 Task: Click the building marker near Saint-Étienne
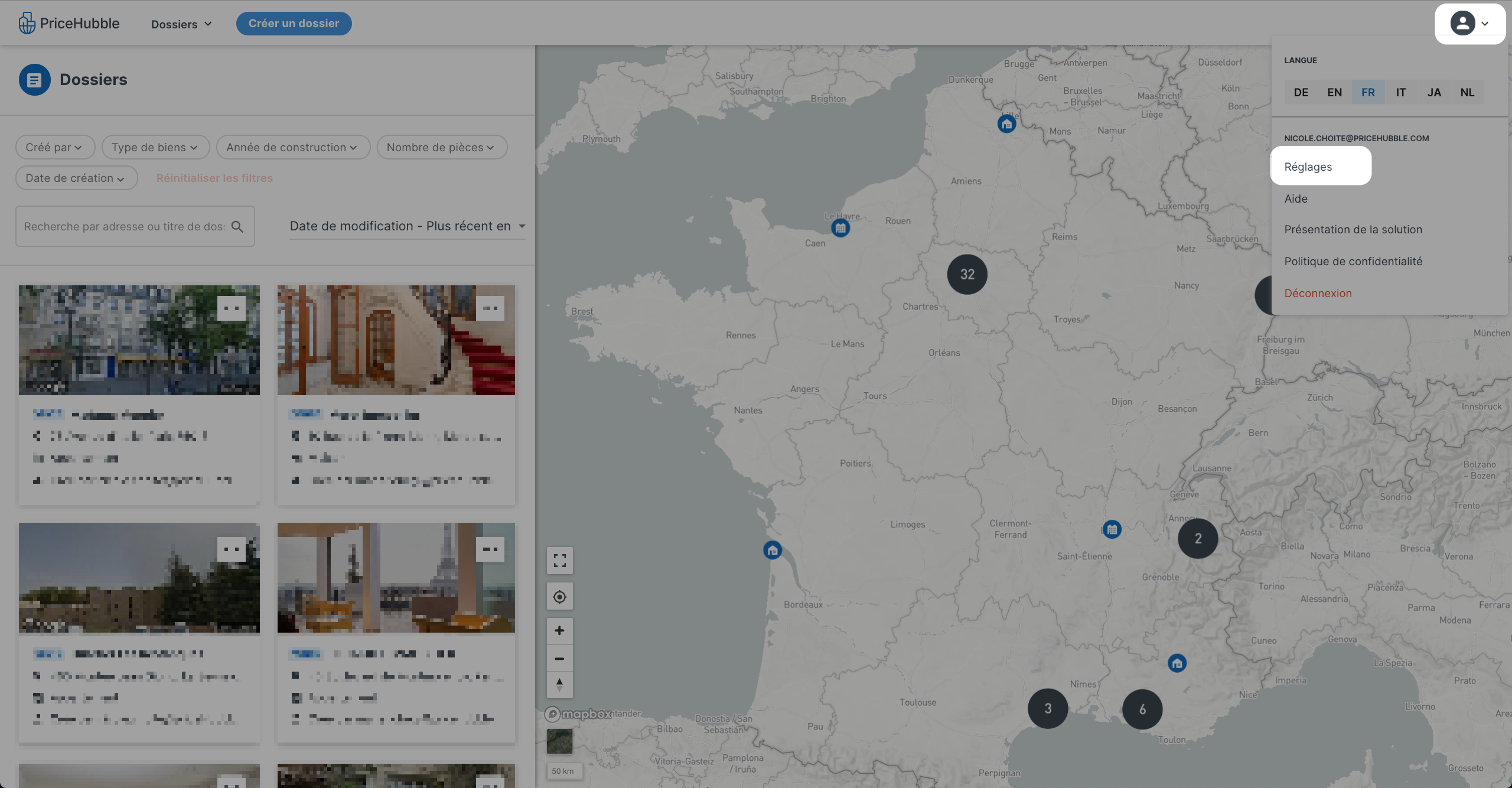[x=1112, y=529]
